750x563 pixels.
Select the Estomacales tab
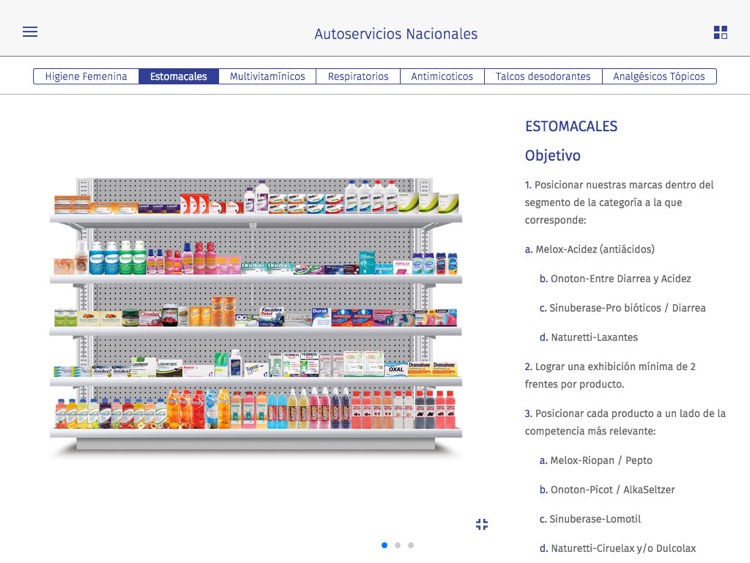point(178,77)
